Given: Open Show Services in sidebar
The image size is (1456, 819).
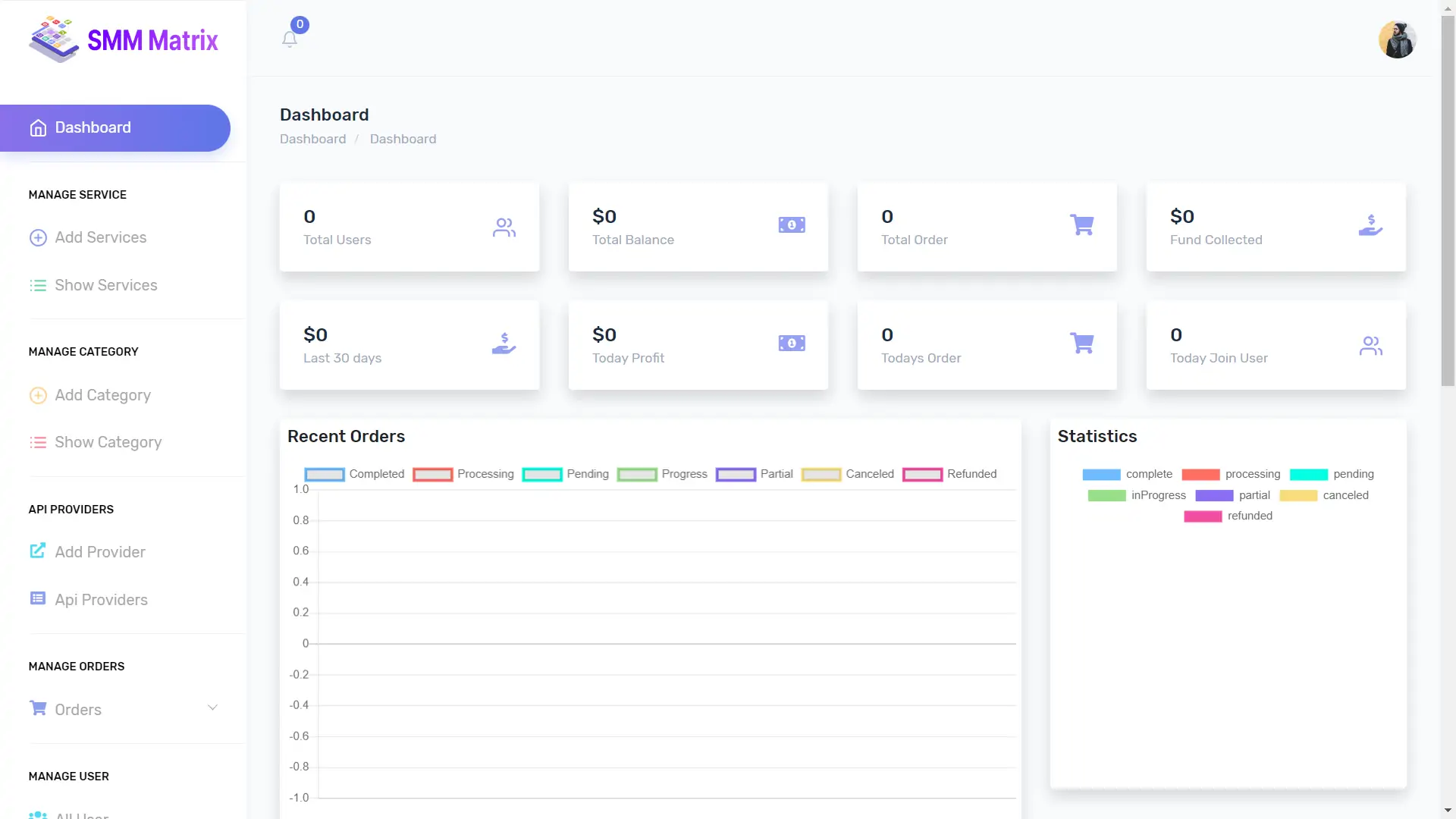Looking at the screenshot, I should point(106,285).
